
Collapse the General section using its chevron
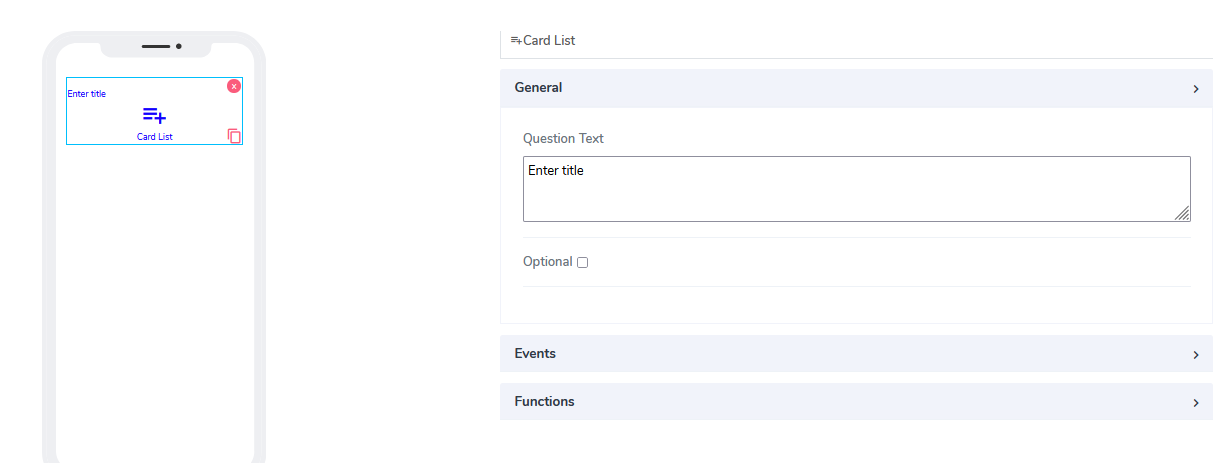pyautogui.click(x=1195, y=89)
